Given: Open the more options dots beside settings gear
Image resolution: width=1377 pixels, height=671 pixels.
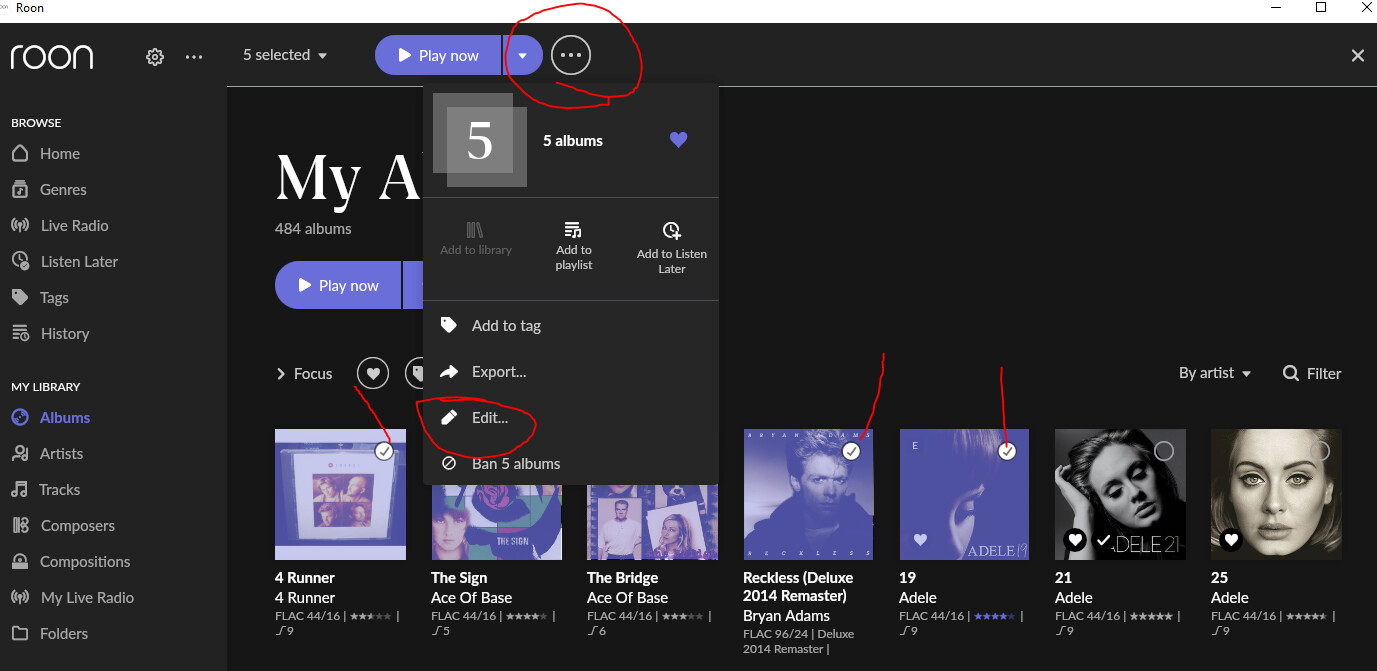Looking at the screenshot, I should coord(194,57).
